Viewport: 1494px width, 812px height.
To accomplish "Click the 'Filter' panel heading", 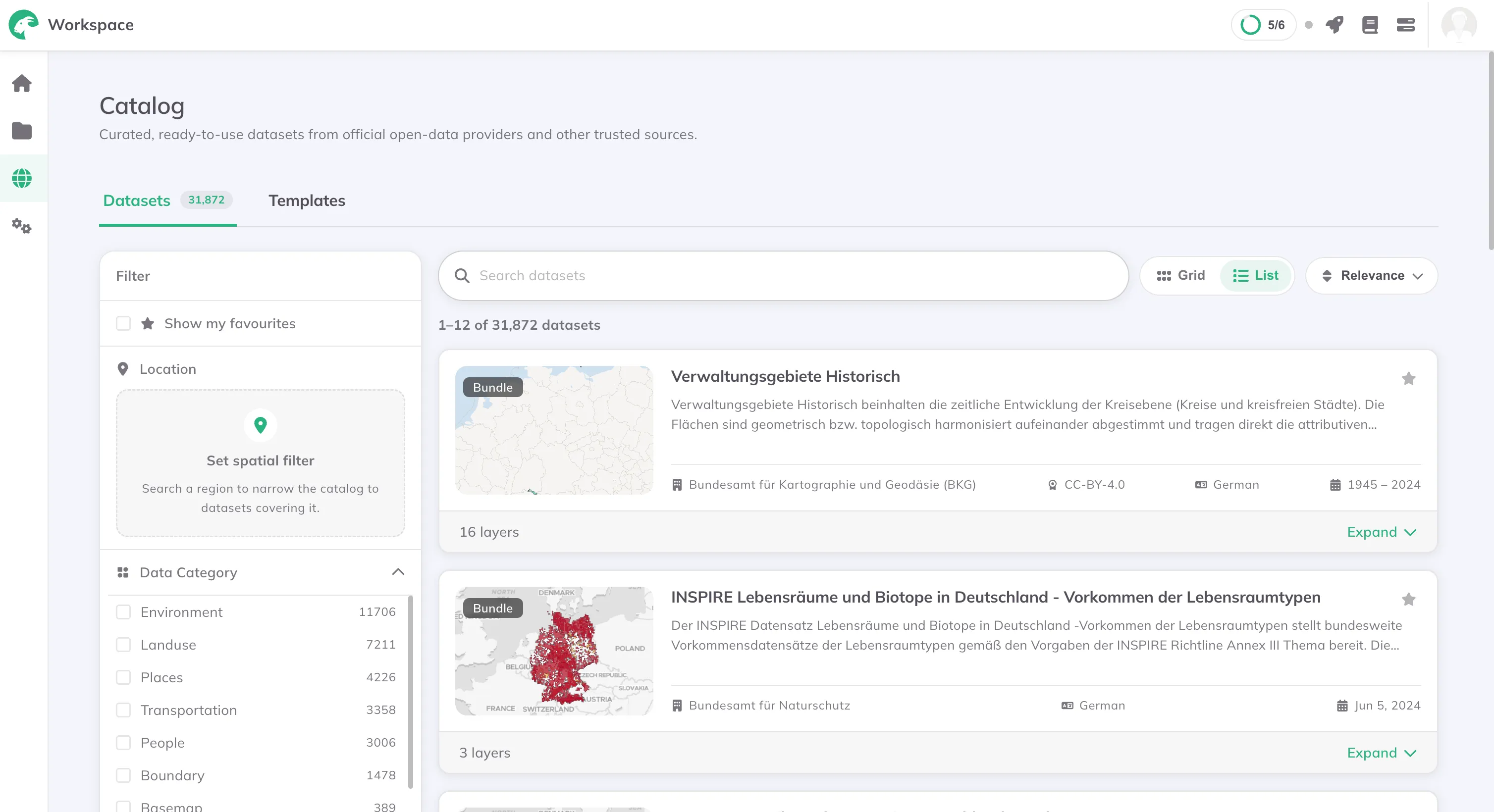I will pos(133,276).
